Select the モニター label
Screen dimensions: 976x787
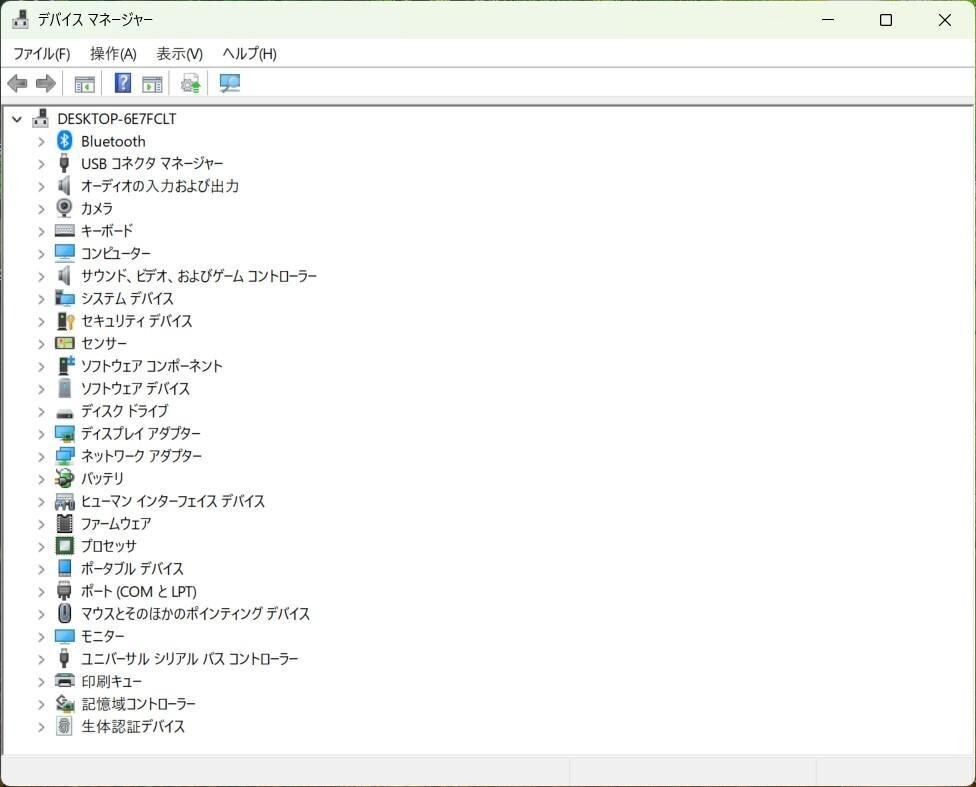(103, 636)
